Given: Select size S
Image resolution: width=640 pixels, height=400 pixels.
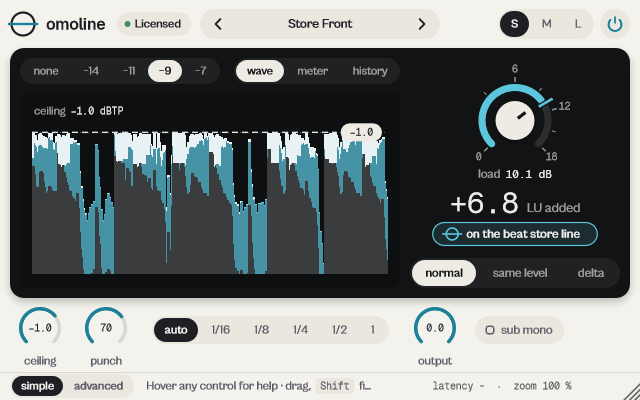Looking at the screenshot, I should coord(514,24).
